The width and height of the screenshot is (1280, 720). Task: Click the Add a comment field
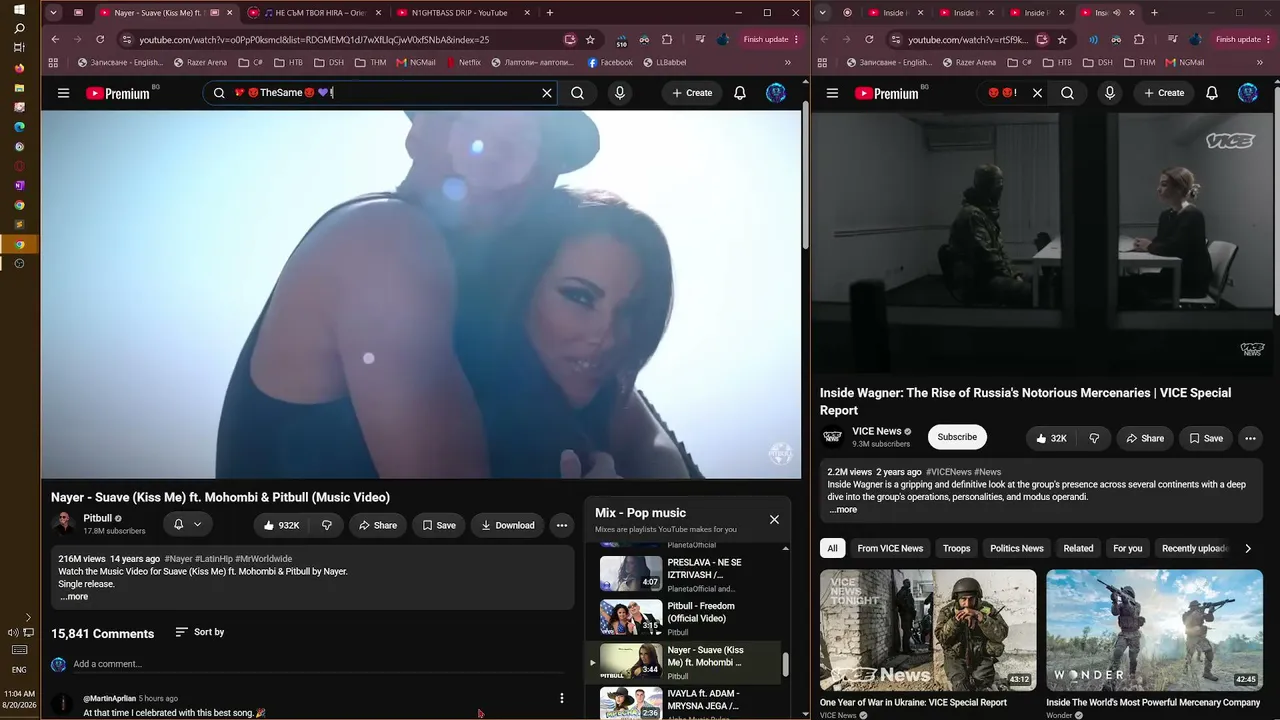(318, 664)
